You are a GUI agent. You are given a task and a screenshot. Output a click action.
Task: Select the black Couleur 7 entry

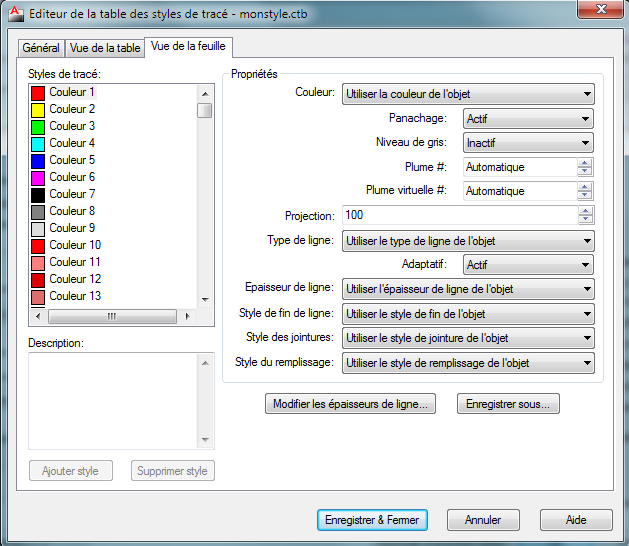pyautogui.click(x=72, y=194)
